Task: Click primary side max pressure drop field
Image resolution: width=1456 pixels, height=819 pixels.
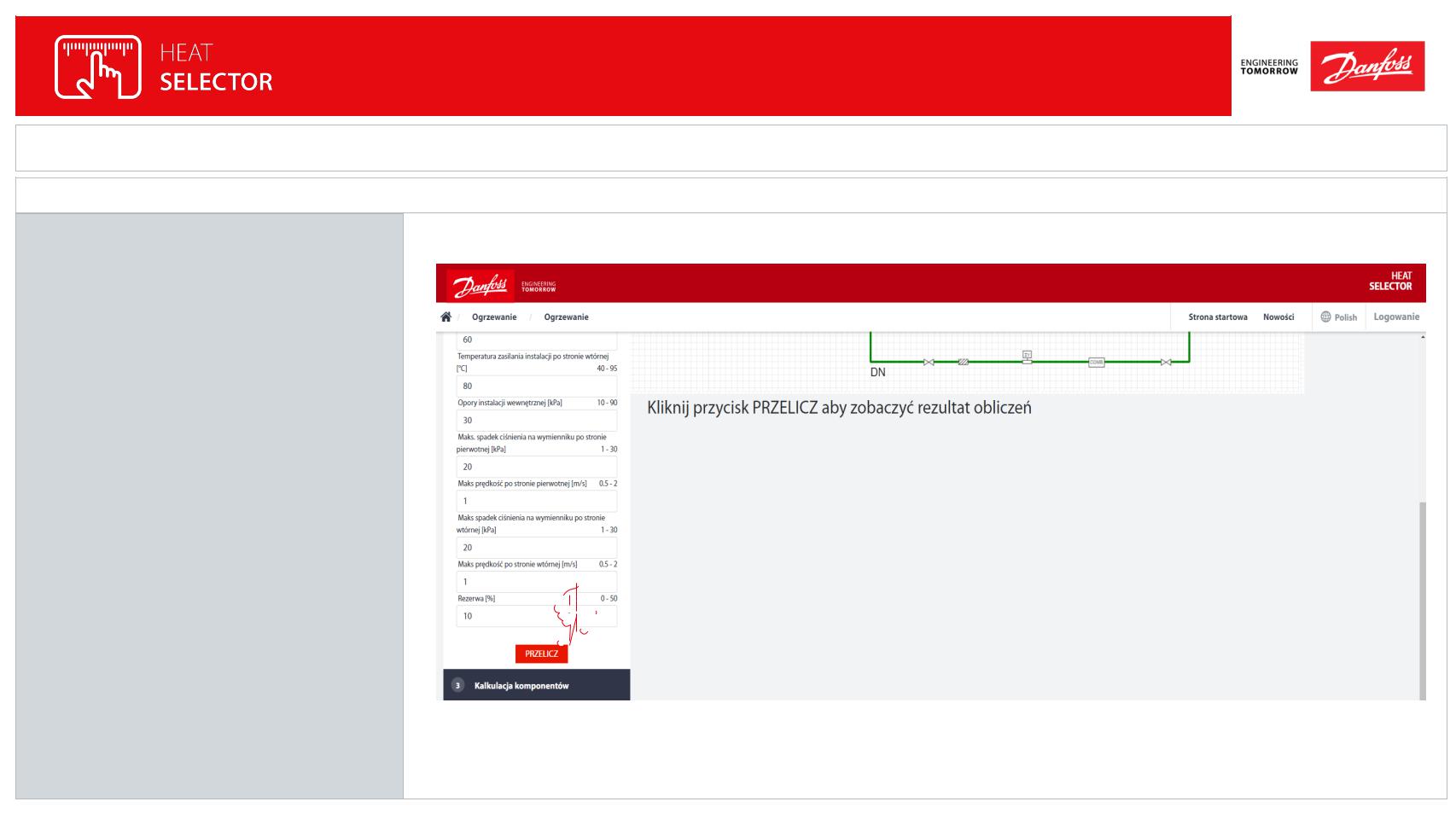Action: point(537,467)
